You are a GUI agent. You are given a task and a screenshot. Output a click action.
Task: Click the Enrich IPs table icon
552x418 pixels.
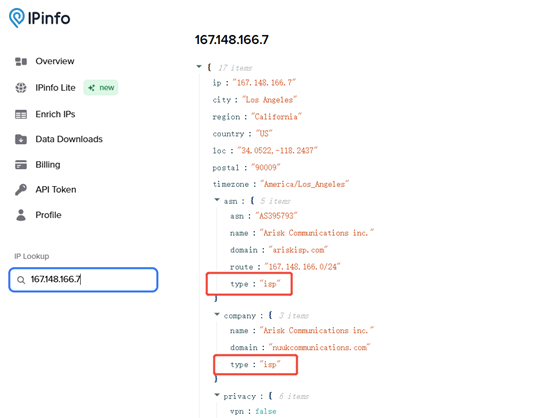click(x=21, y=114)
